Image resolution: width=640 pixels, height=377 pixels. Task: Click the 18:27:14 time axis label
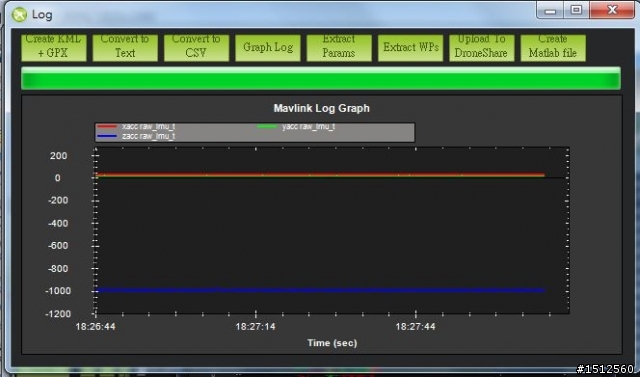point(256,327)
